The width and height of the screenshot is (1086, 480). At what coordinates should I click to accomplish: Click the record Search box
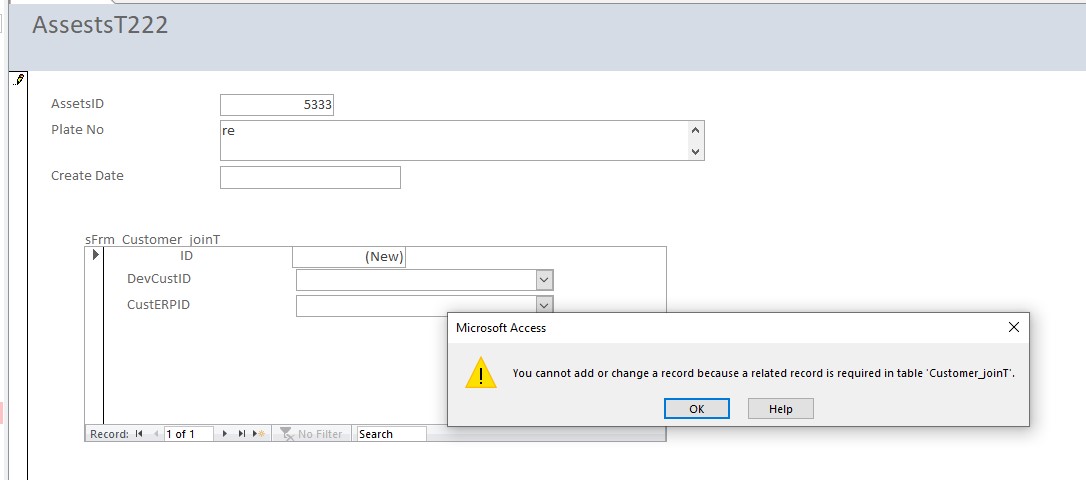point(391,434)
